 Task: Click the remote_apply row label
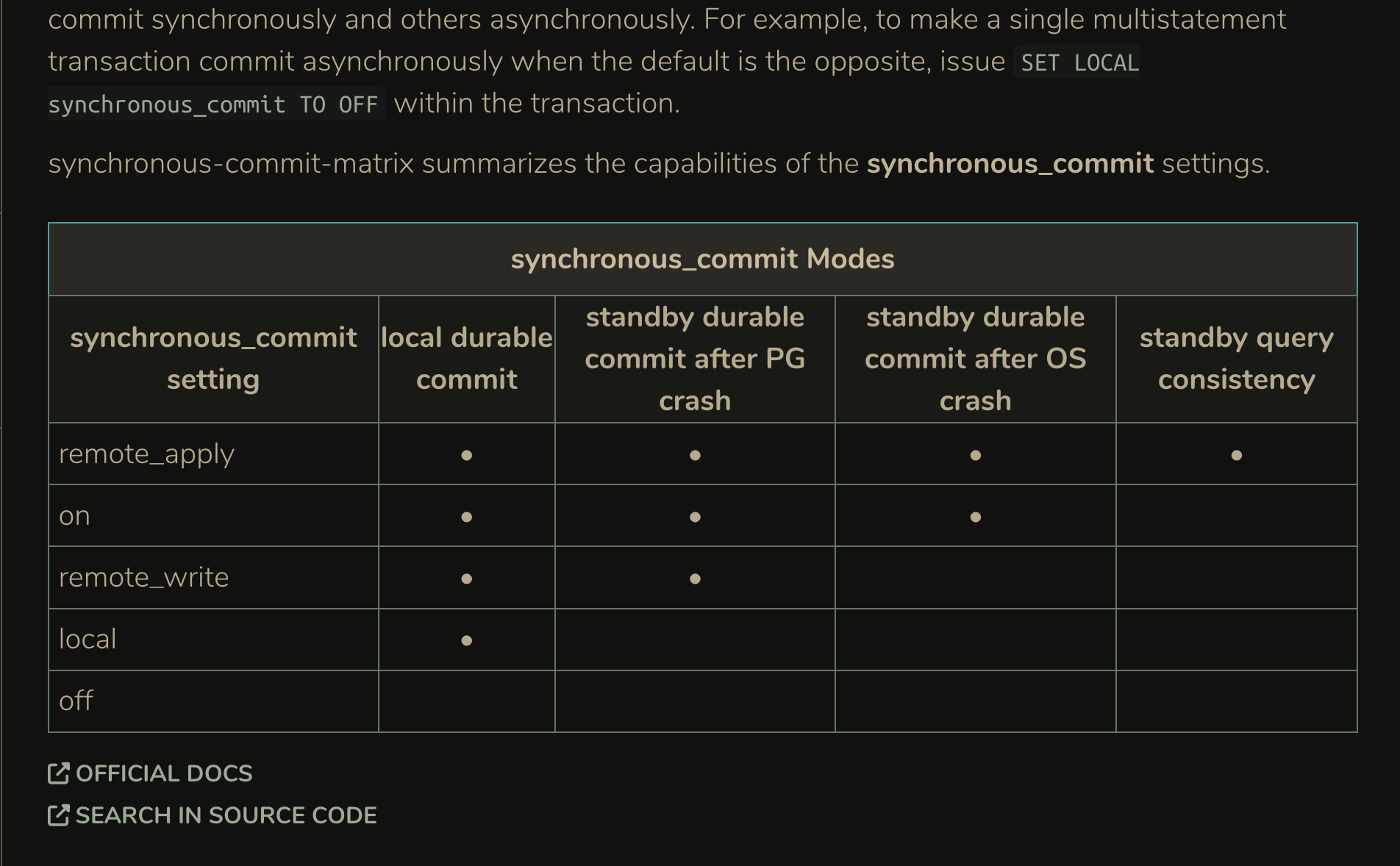146,454
